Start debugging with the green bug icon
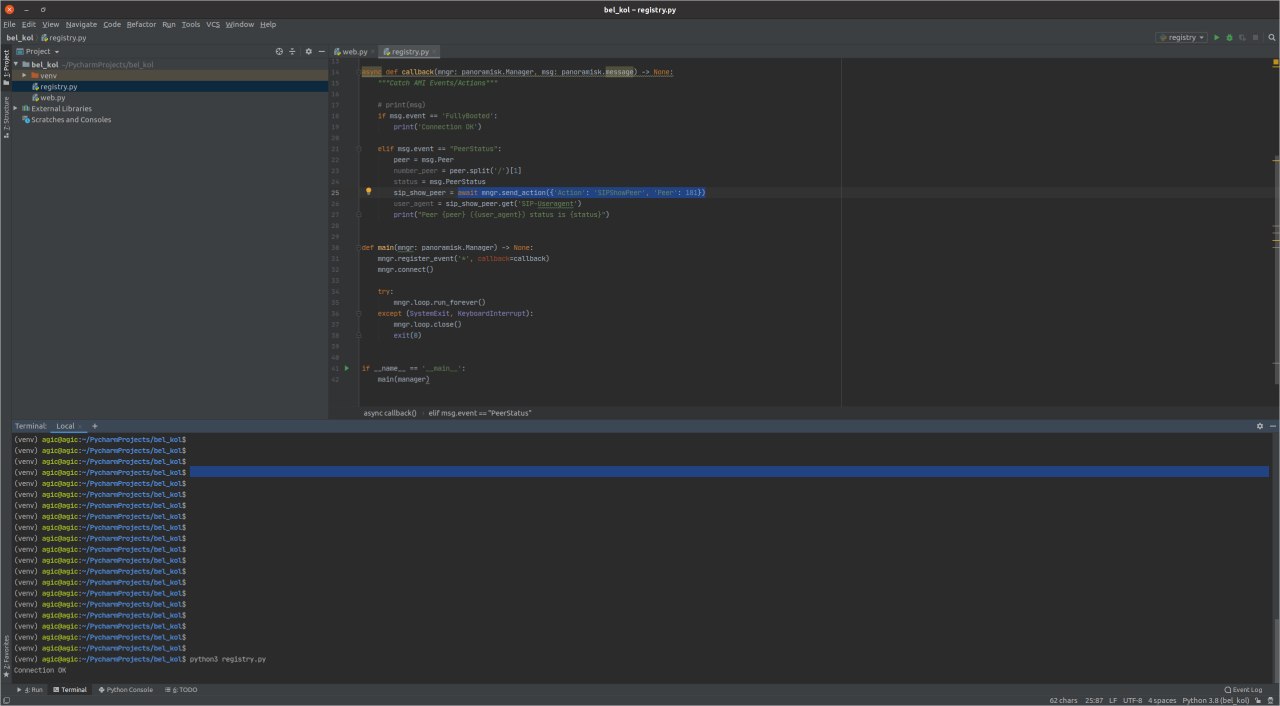This screenshot has width=1280, height=706. pos(1229,37)
